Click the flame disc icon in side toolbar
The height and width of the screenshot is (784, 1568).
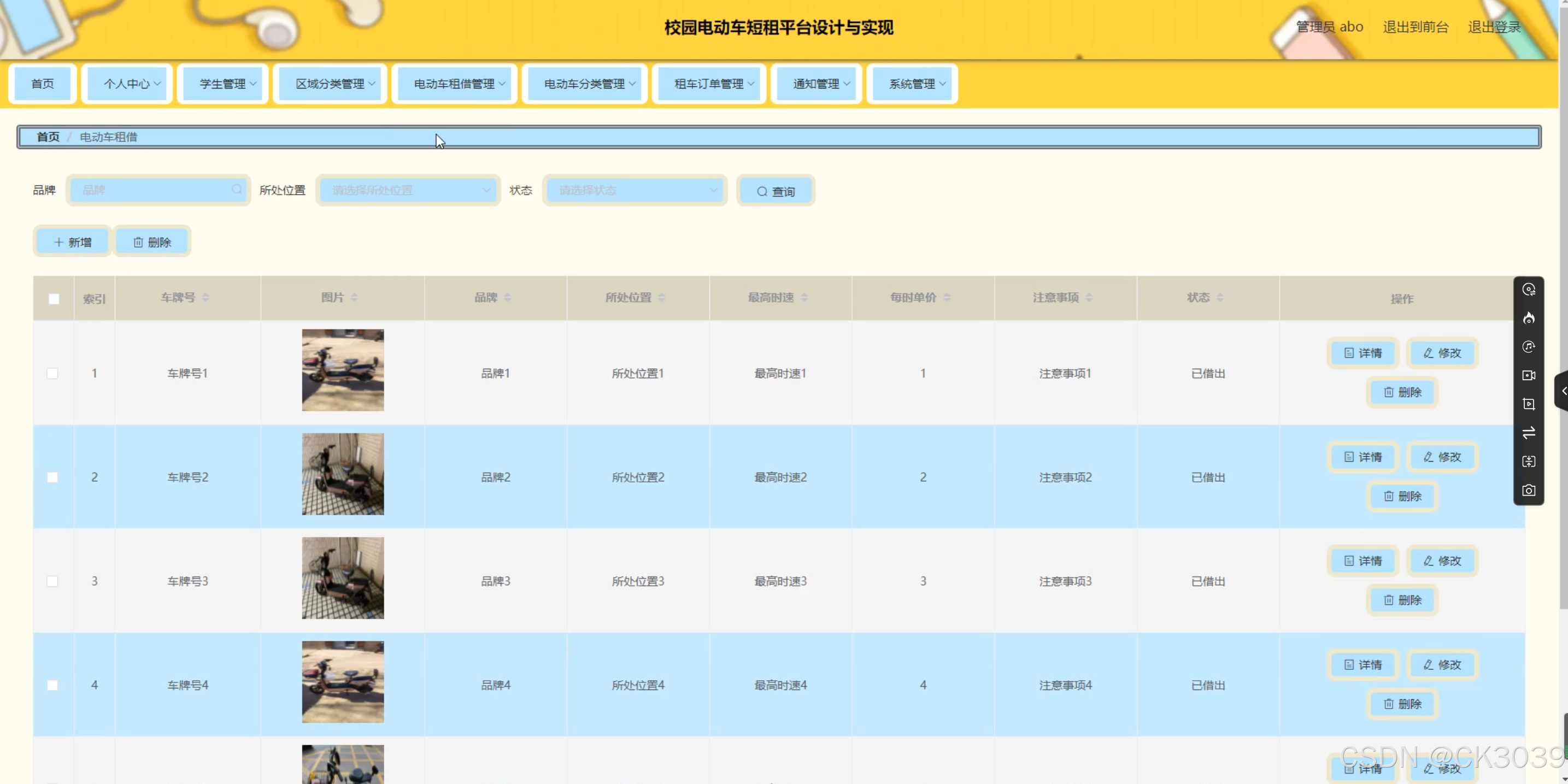1529,319
